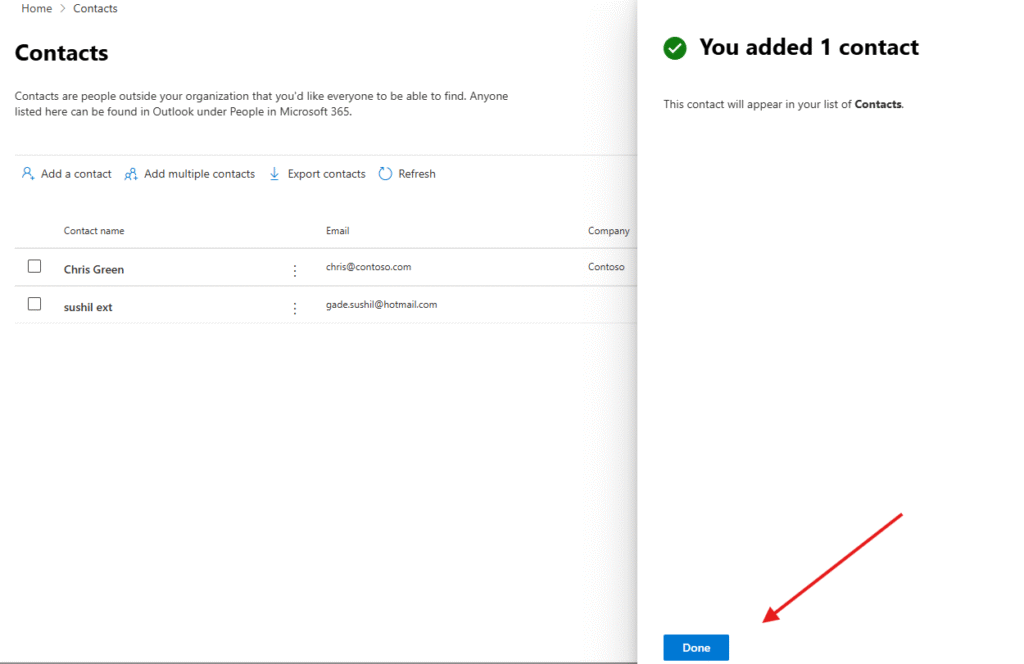Sort by the Contact name column header

(x=94, y=231)
